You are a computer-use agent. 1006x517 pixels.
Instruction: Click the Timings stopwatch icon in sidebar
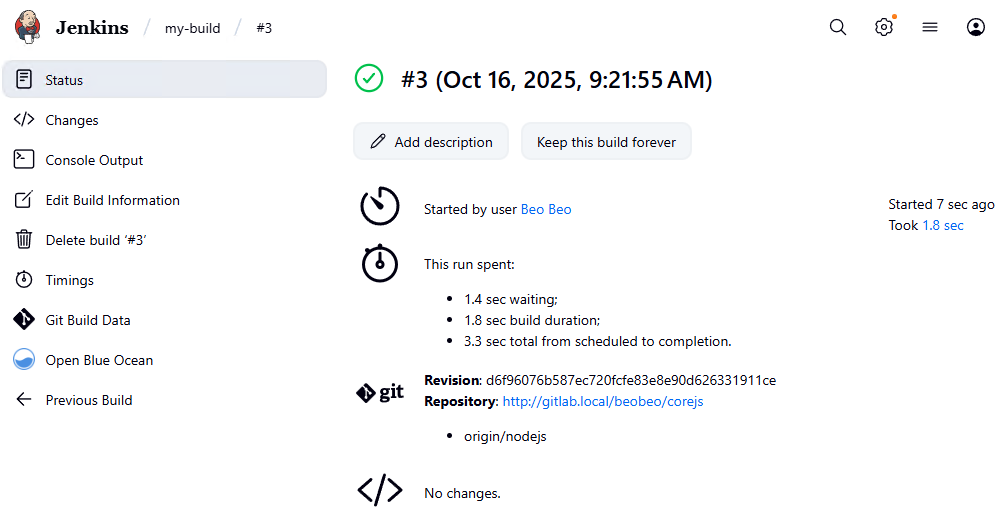[24, 280]
